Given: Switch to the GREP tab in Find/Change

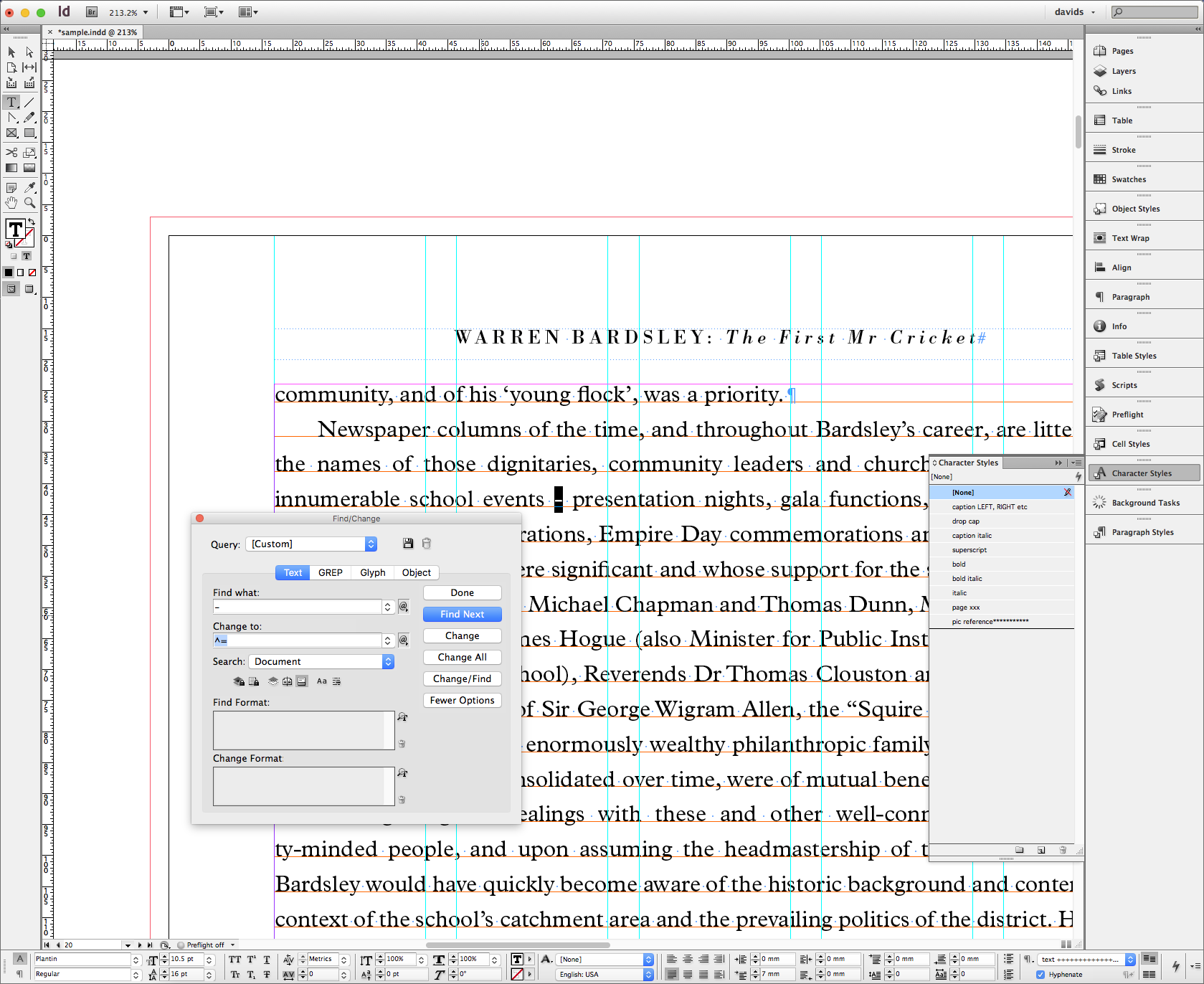Looking at the screenshot, I should pyautogui.click(x=329, y=572).
